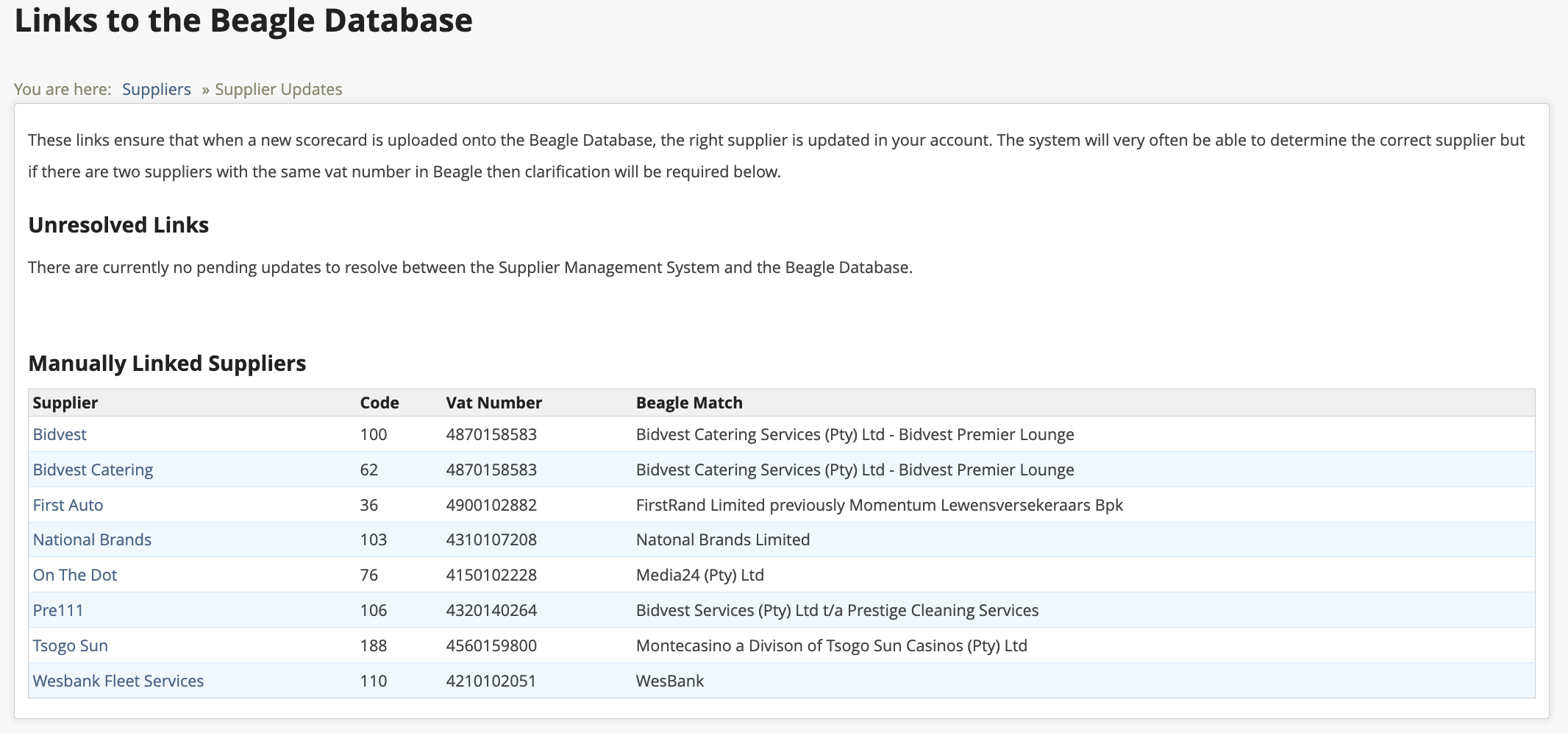
Task: Click the Supplier column header
Action: 65,403
